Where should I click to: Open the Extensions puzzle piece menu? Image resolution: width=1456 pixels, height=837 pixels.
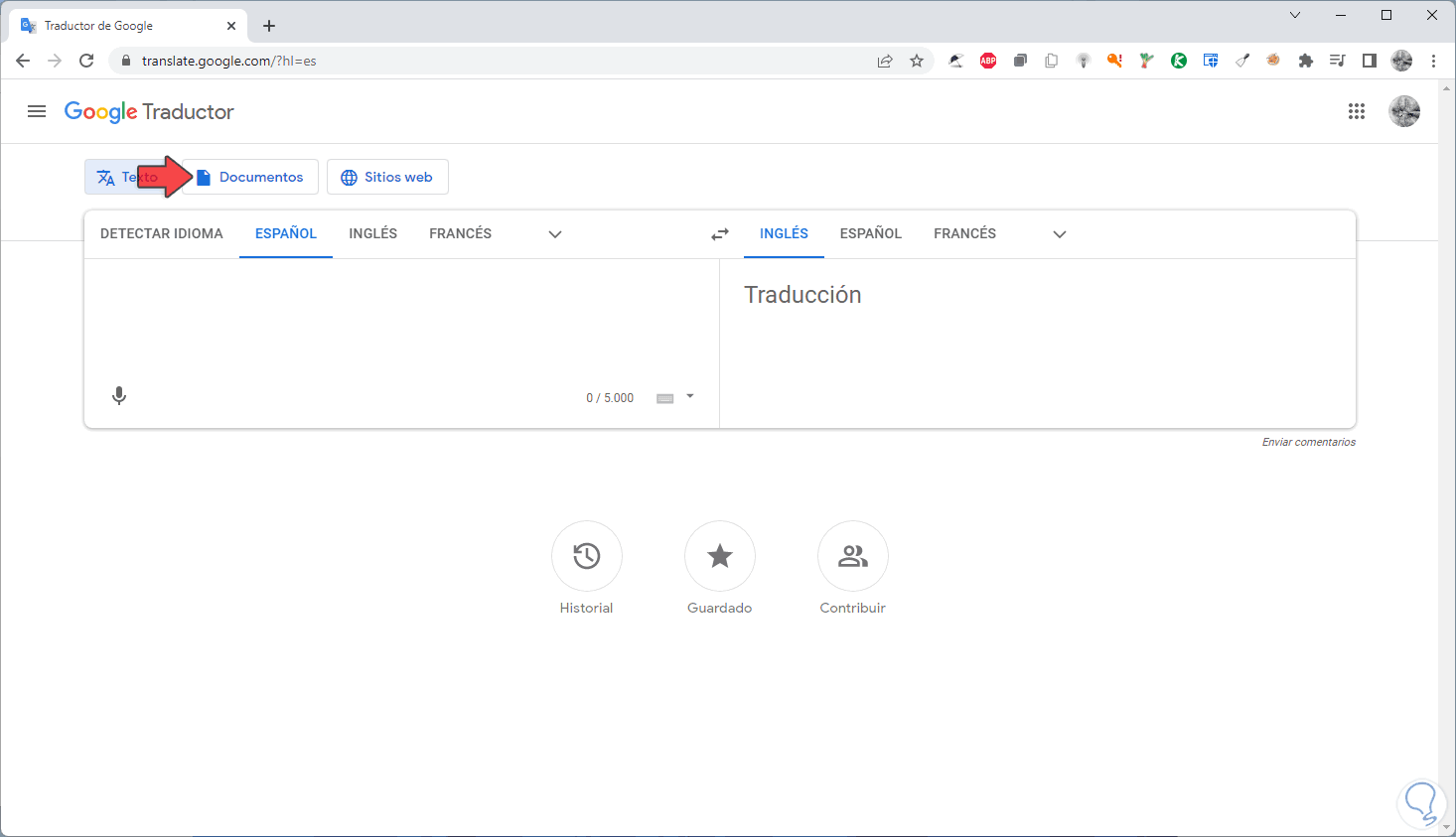click(x=1306, y=61)
